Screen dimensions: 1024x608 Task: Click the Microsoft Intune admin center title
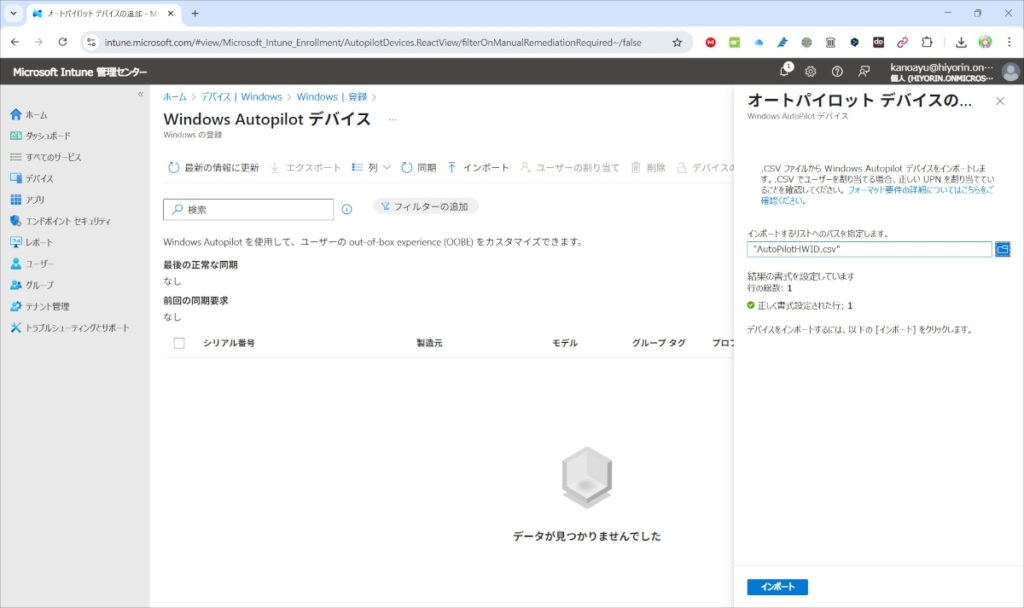80,72
